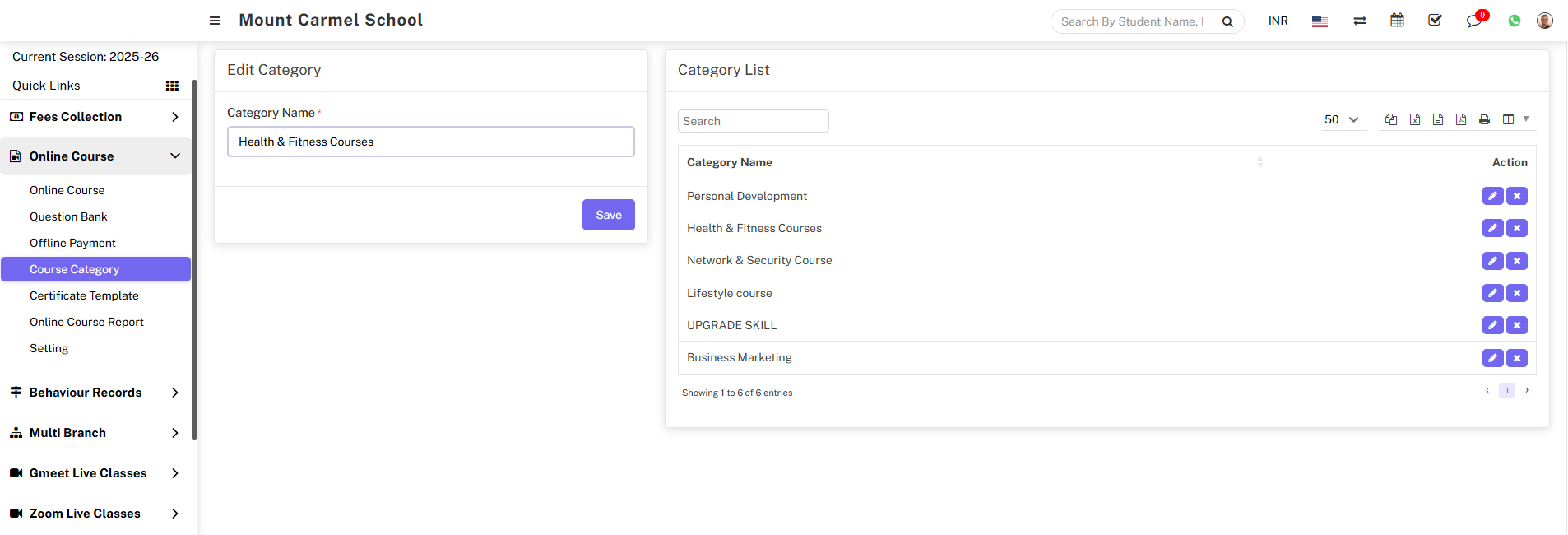Export category list to Excel

point(1415,119)
